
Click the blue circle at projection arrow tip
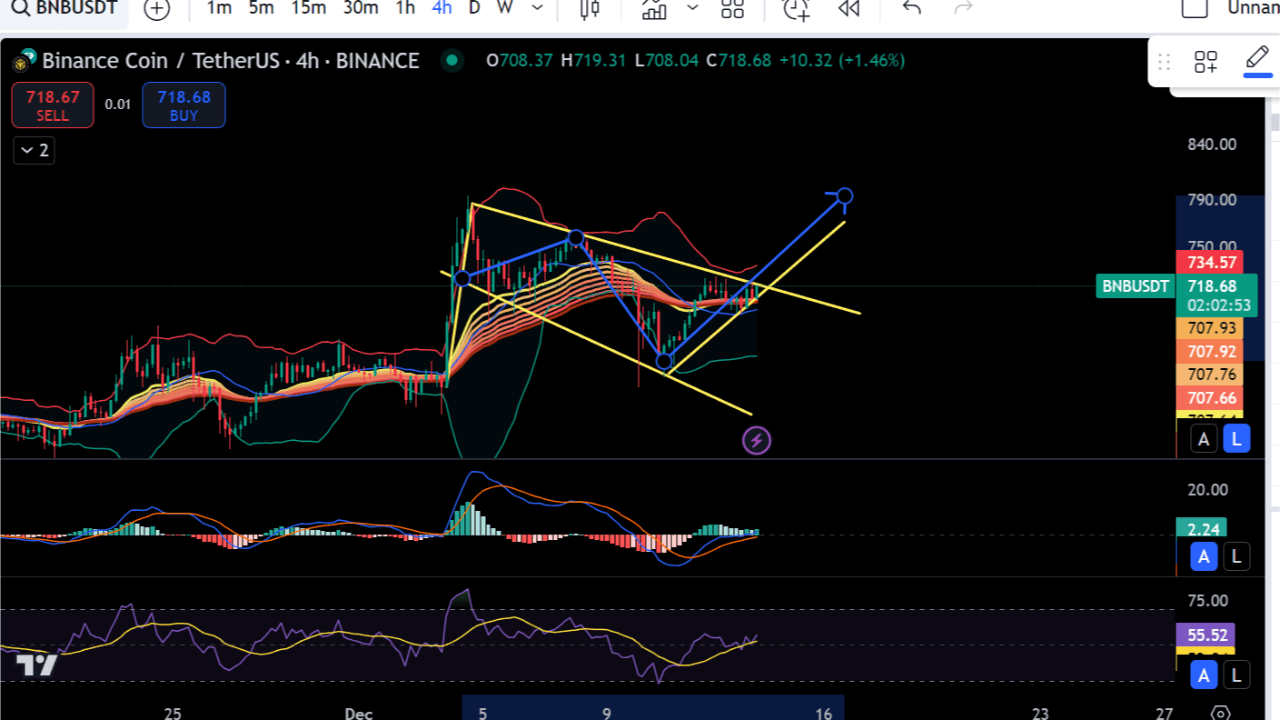(x=845, y=196)
